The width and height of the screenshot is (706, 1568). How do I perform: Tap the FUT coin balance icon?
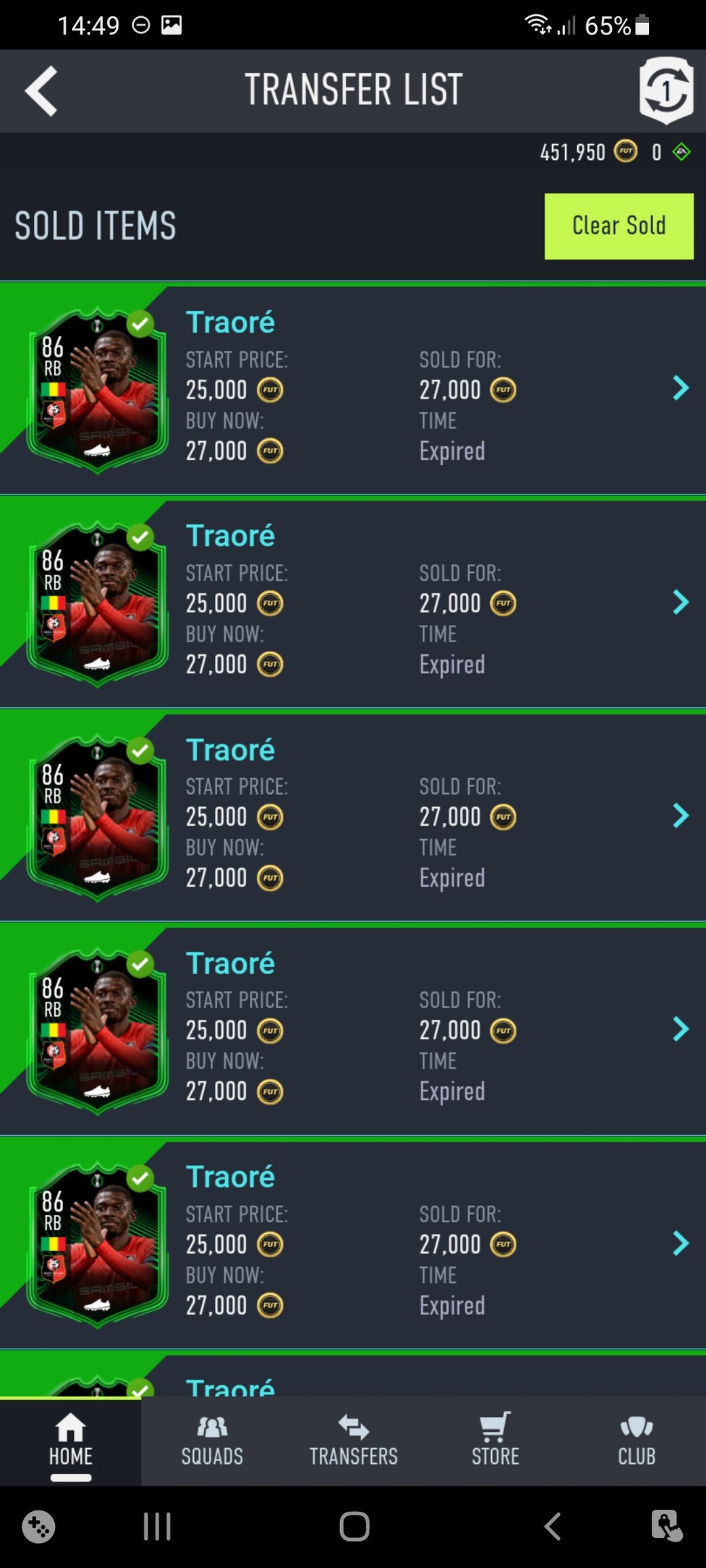(x=625, y=151)
